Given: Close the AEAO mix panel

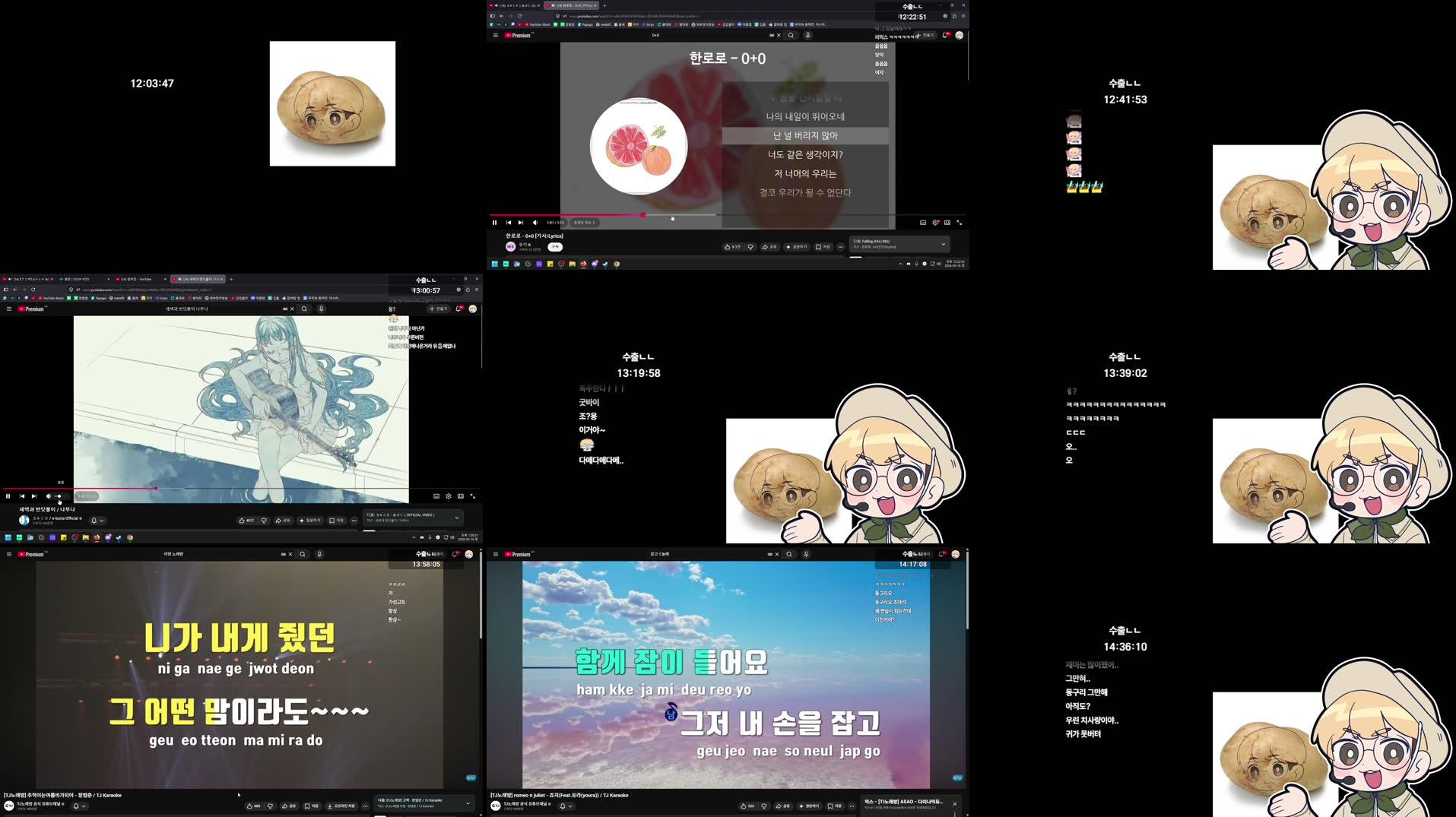Looking at the screenshot, I should pyautogui.click(x=955, y=803).
